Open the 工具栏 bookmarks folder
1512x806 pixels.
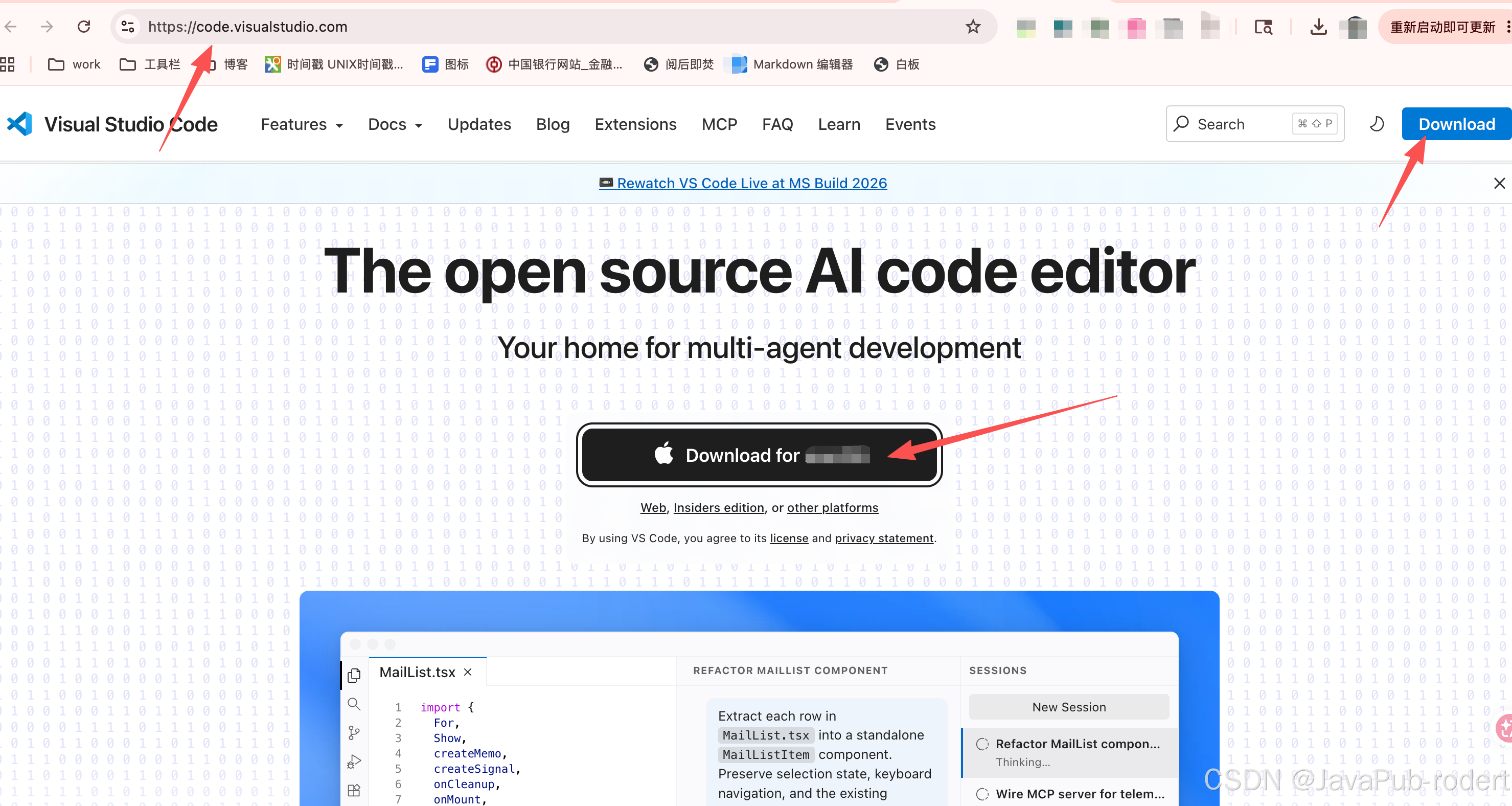(150, 64)
